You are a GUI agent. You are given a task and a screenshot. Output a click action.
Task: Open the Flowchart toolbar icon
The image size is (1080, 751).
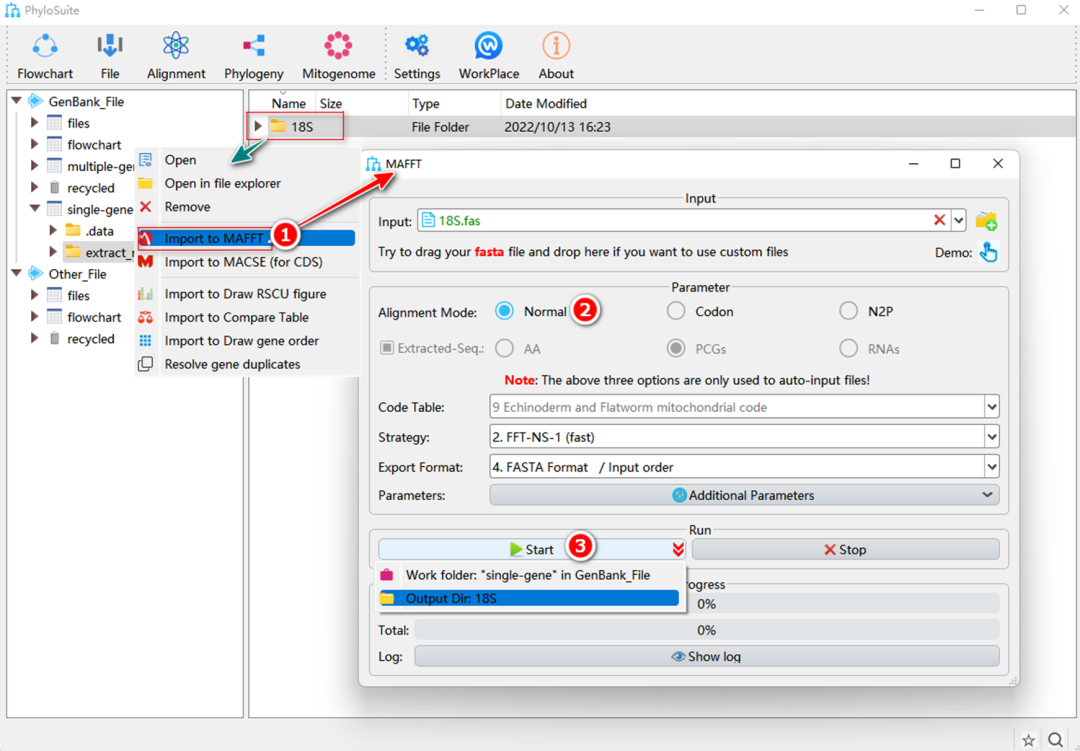[45, 46]
